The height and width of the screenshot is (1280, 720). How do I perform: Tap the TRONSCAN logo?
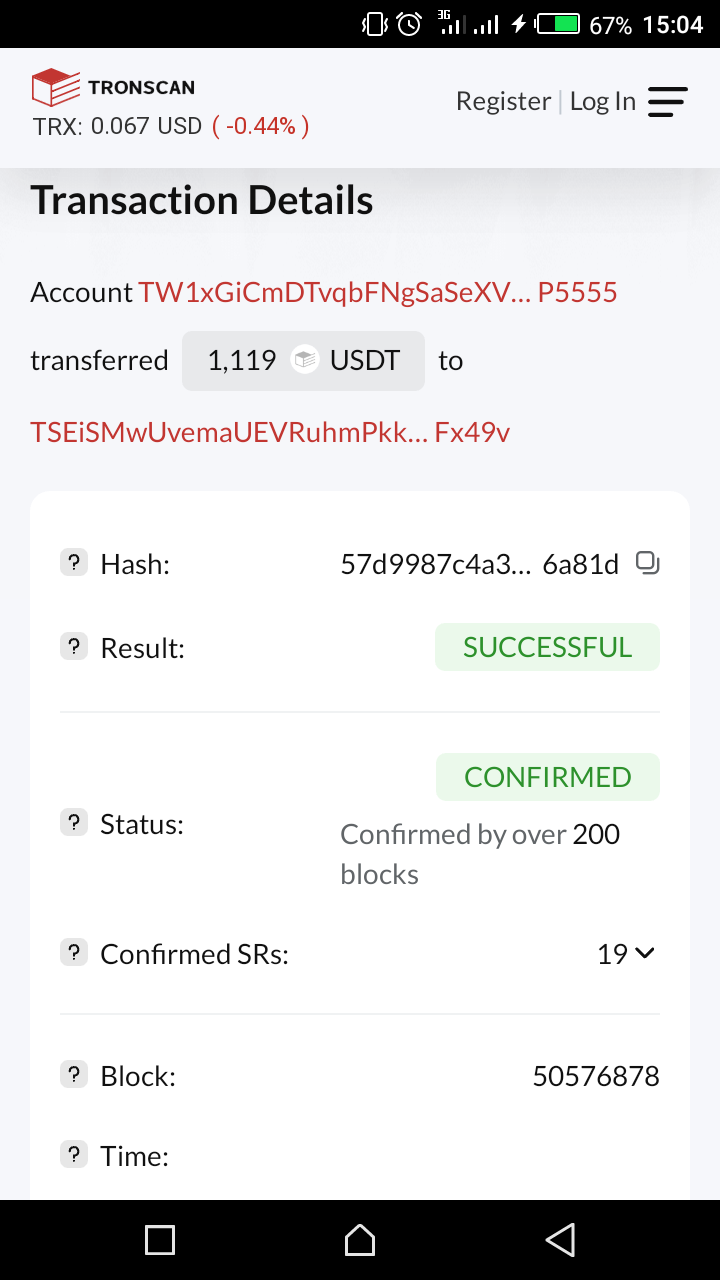(x=113, y=87)
